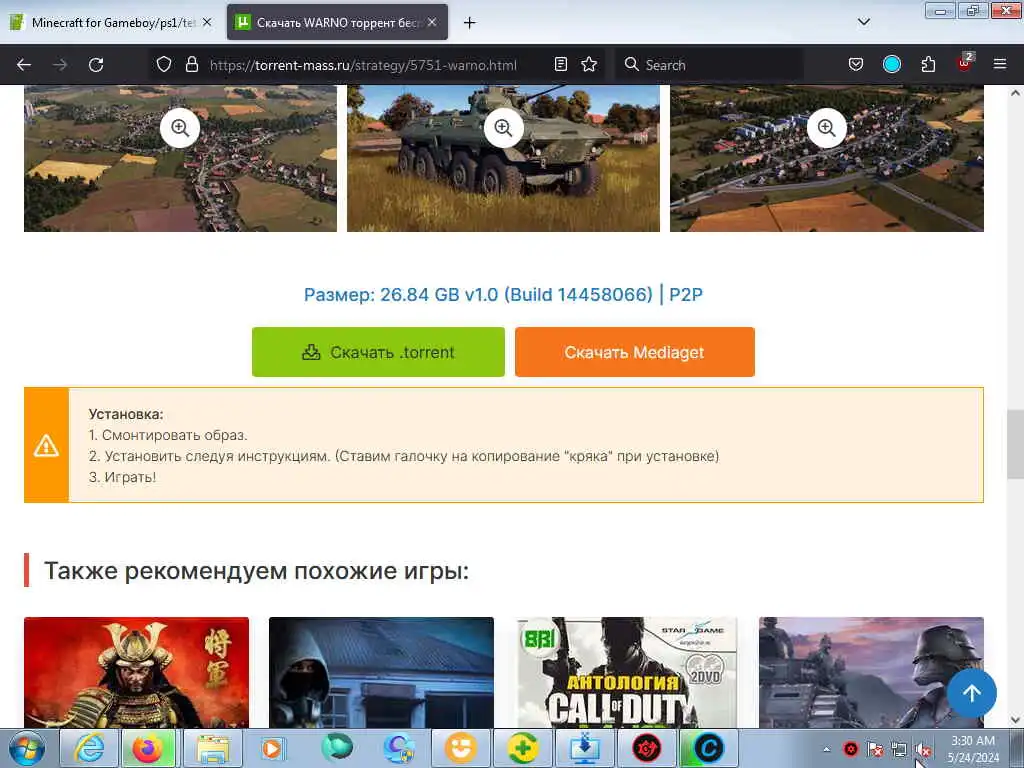The height and width of the screenshot is (768, 1024).
Task: Expand list all tabs chevron
Action: point(863,22)
